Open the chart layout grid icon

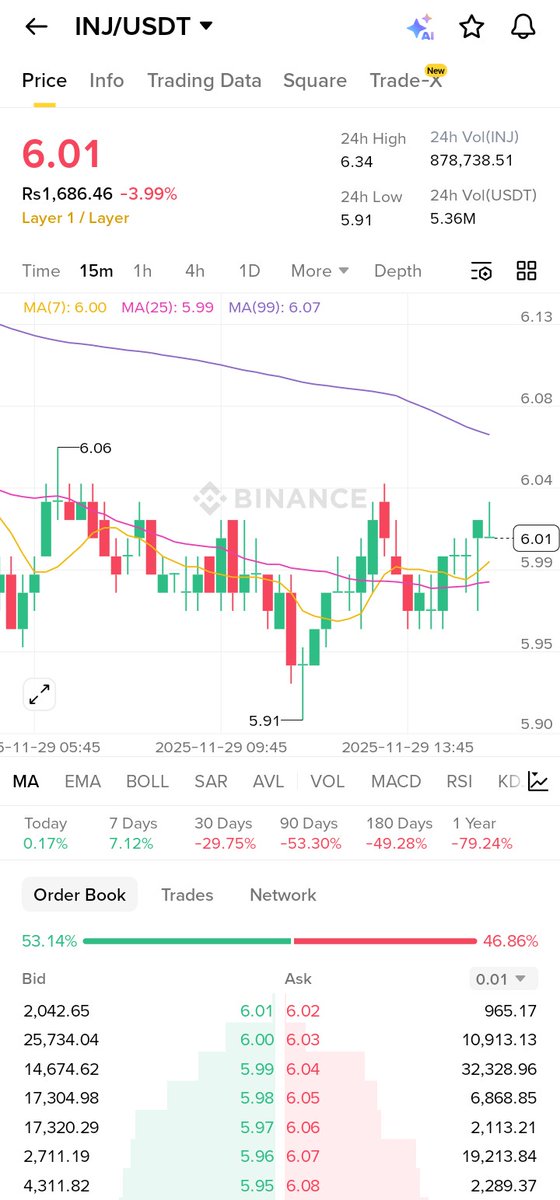click(x=526, y=271)
